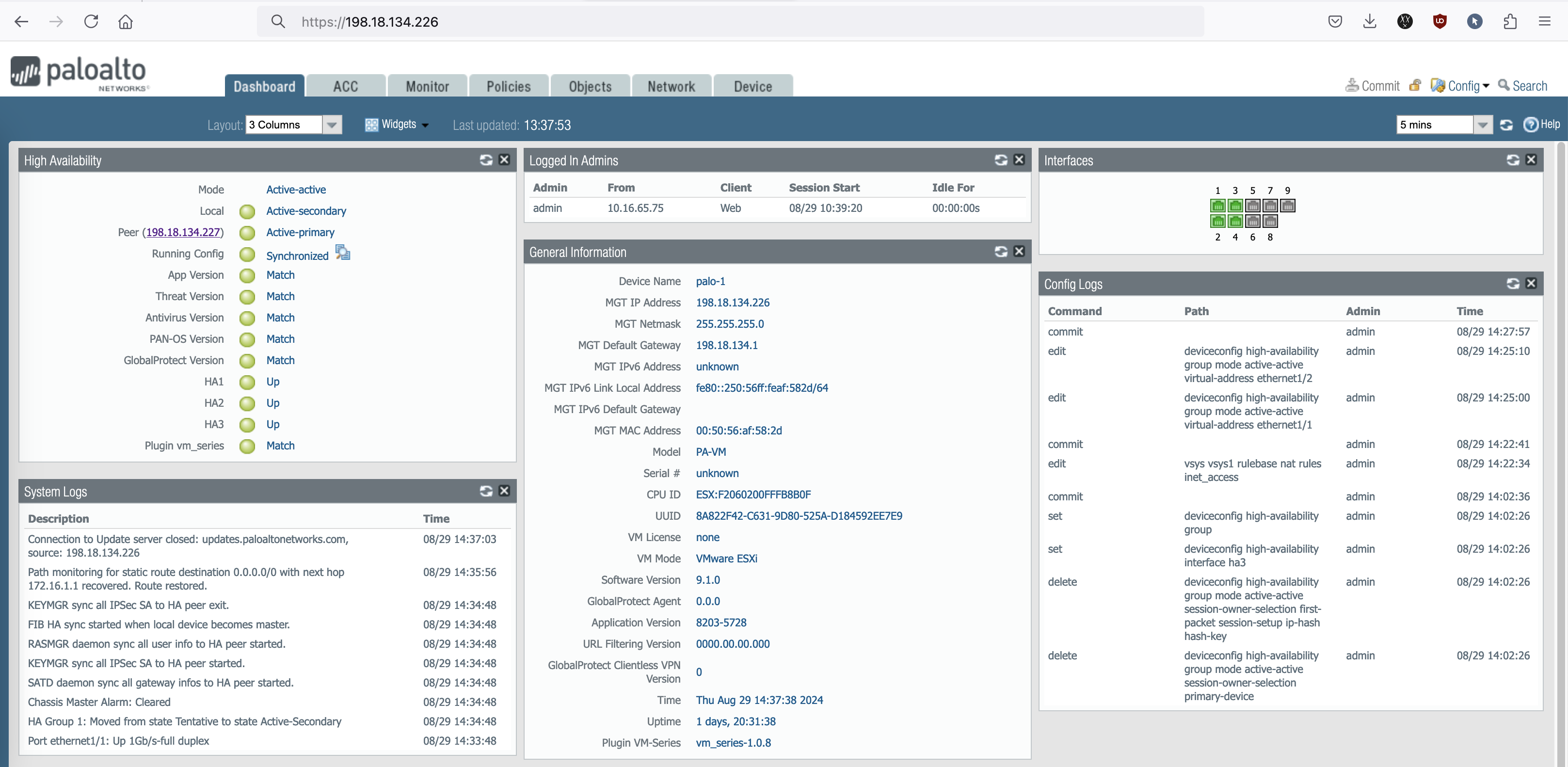Click the Commit button
The height and width of the screenshot is (767, 1568).
(x=1373, y=86)
